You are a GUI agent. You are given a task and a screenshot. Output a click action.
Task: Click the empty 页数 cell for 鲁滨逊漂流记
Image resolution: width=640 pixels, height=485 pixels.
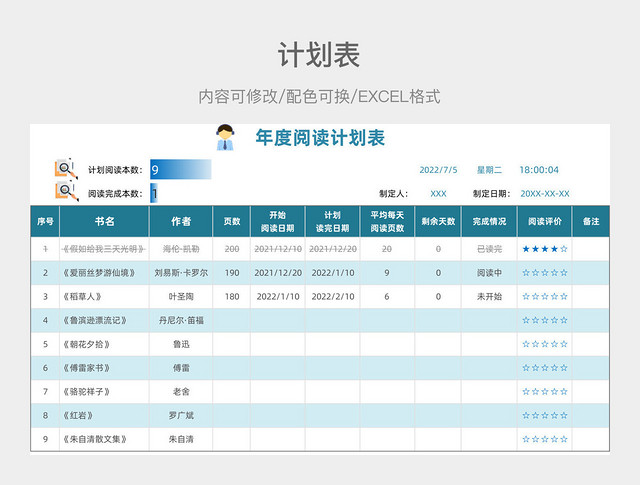click(x=231, y=320)
